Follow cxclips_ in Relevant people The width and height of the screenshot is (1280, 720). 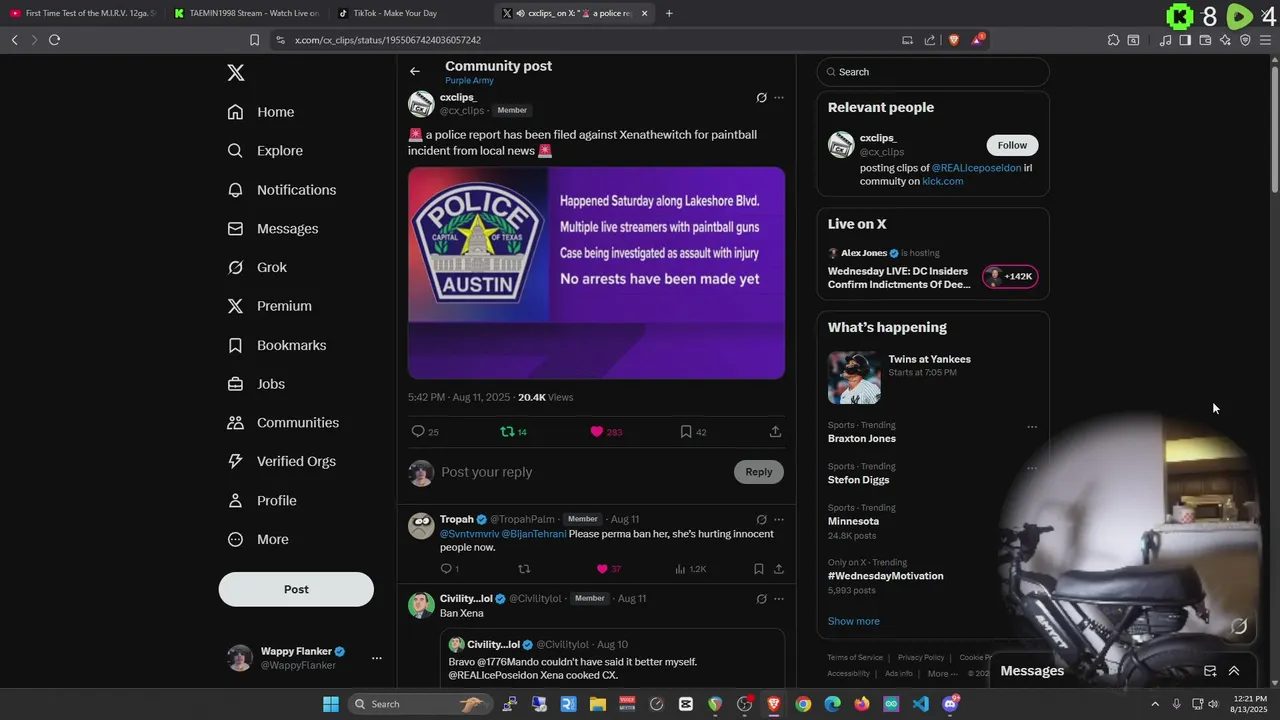pyautogui.click(x=1012, y=145)
